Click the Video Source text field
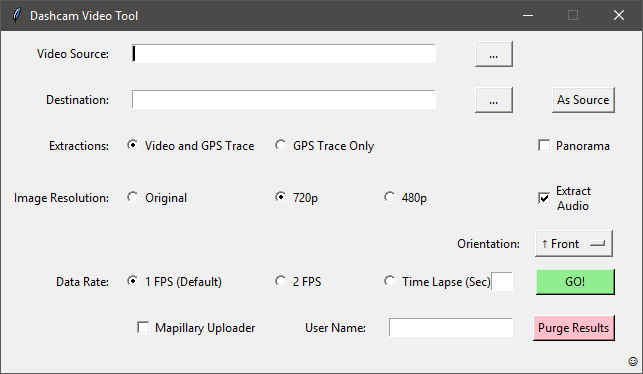This screenshot has width=643, height=374. [284, 54]
